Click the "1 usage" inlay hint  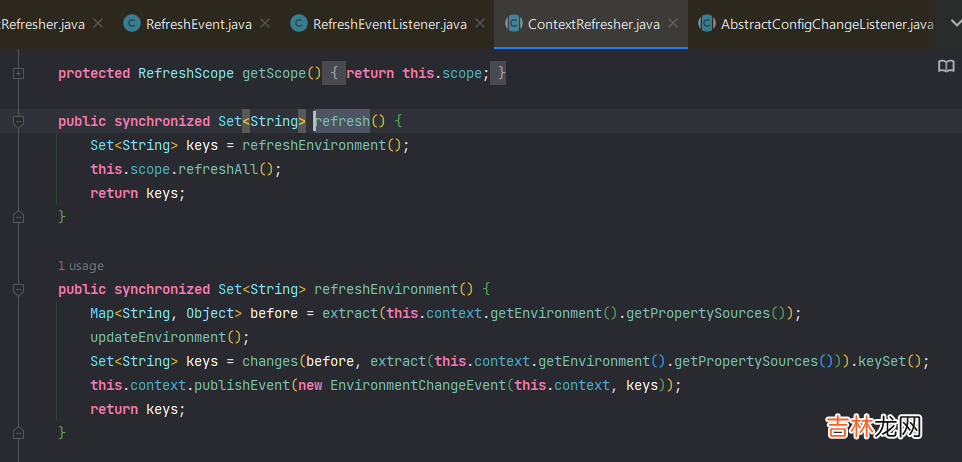(x=80, y=266)
